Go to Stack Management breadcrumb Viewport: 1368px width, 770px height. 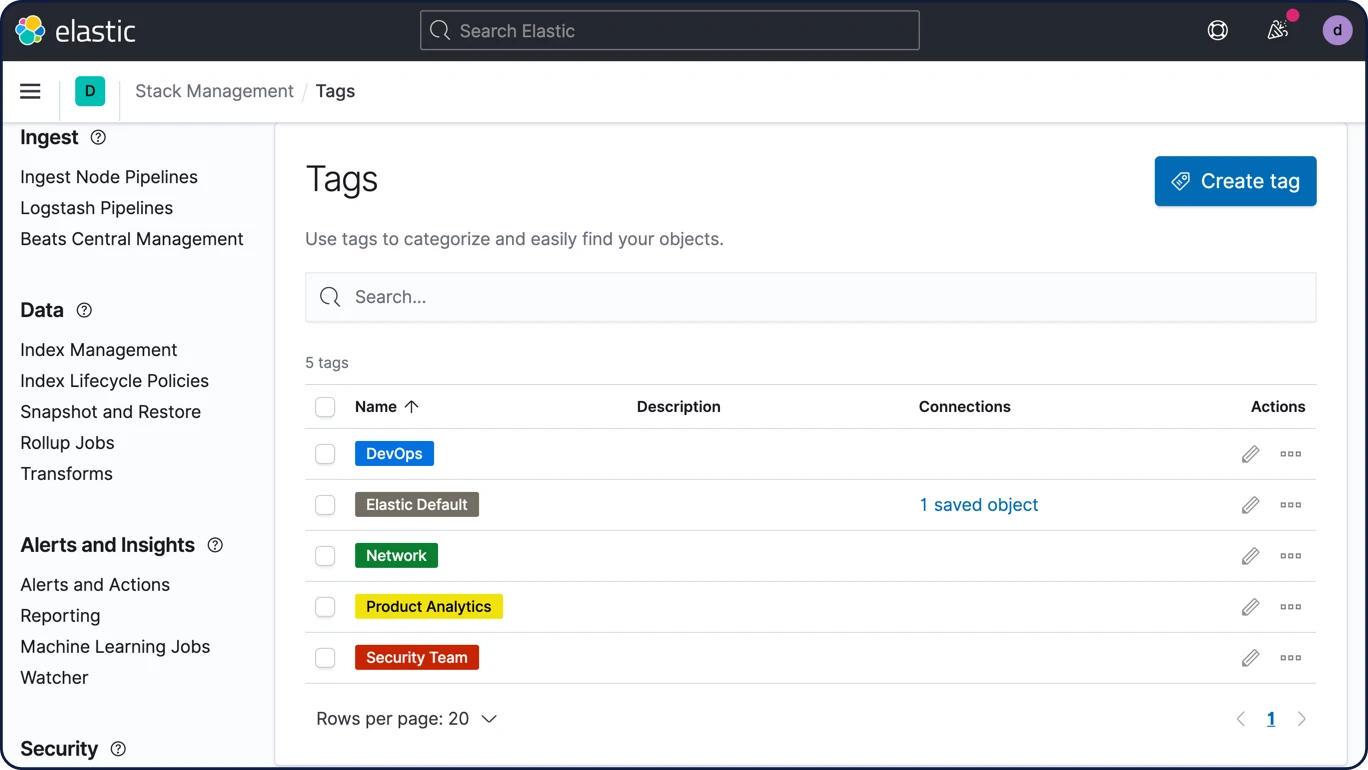tap(214, 91)
